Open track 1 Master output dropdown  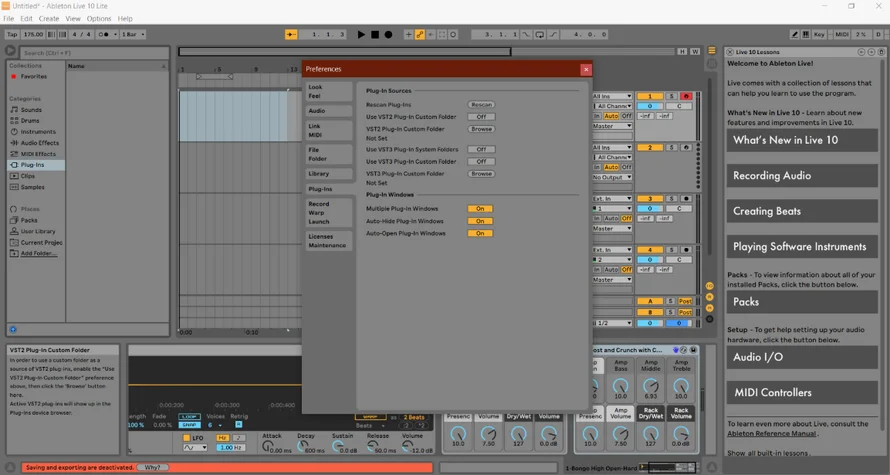612,126
